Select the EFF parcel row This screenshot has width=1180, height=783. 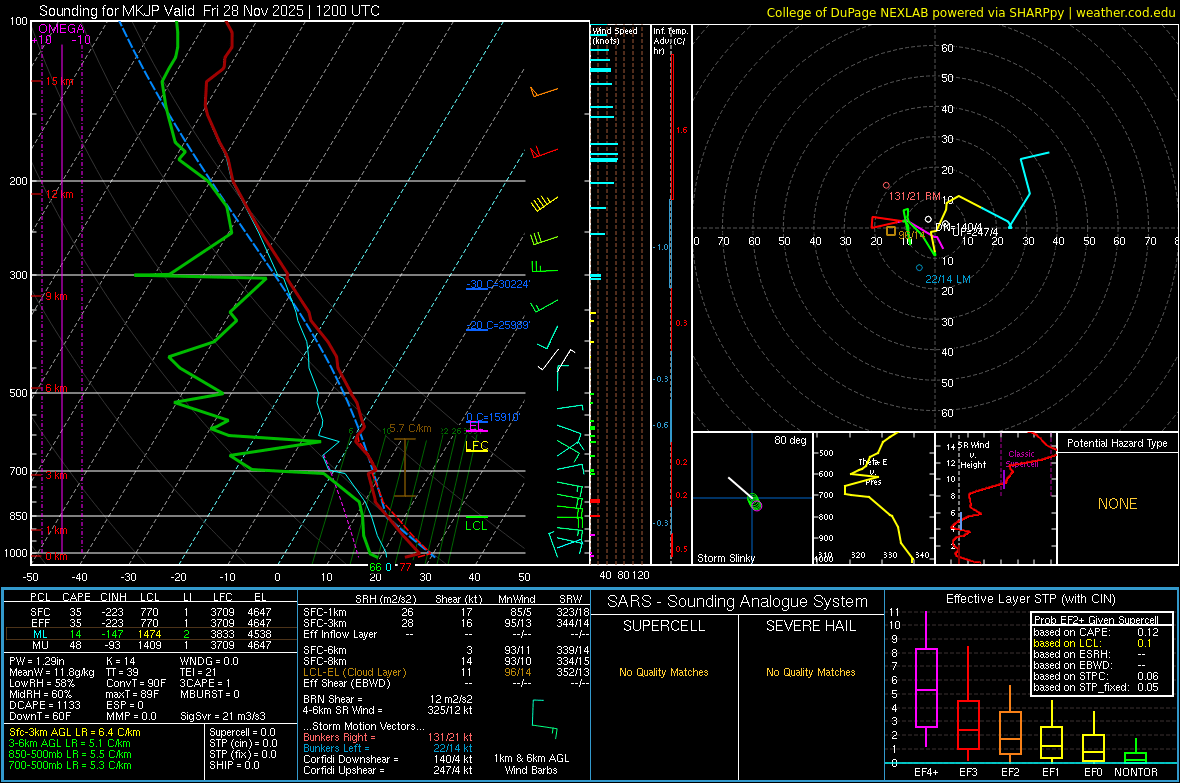(149, 623)
